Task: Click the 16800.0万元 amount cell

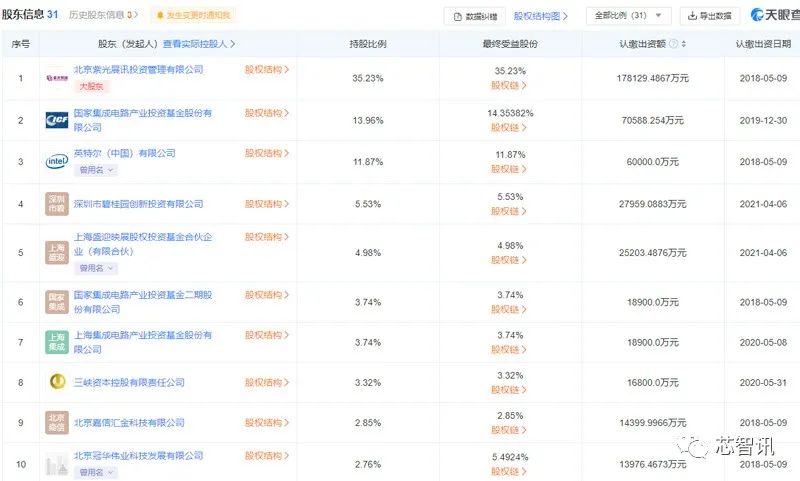Action: tap(653, 382)
